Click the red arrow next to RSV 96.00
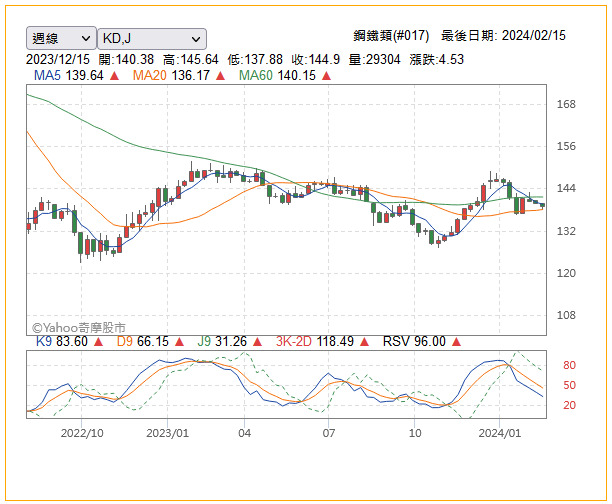Image resolution: width=612 pixels, height=504 pixels. pos(457,341)
